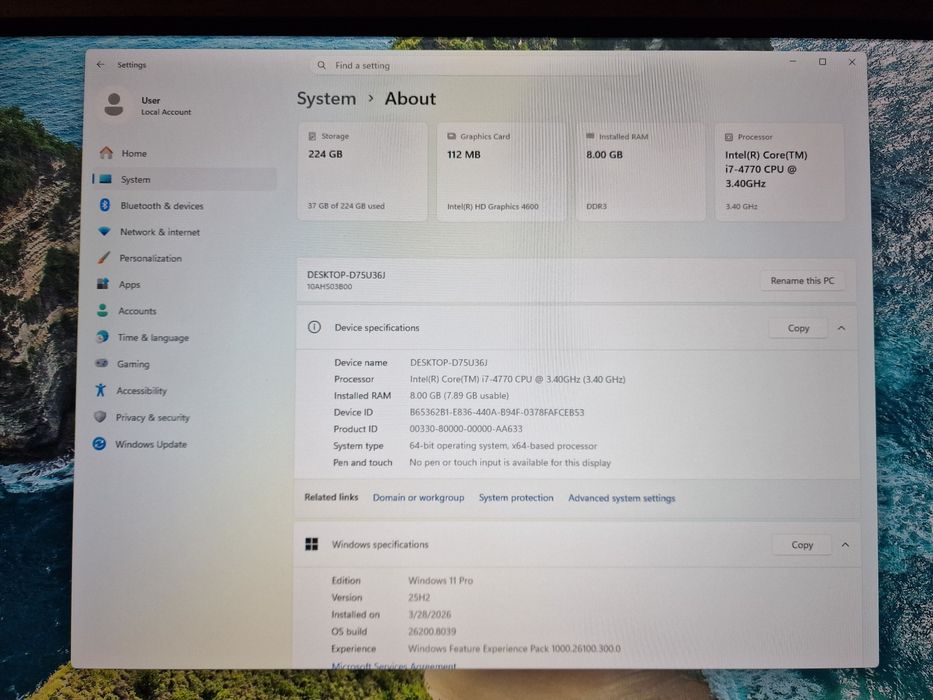Click the Privacy shield icon
This screenshot has width=933, height=700.
click(100, 417)
